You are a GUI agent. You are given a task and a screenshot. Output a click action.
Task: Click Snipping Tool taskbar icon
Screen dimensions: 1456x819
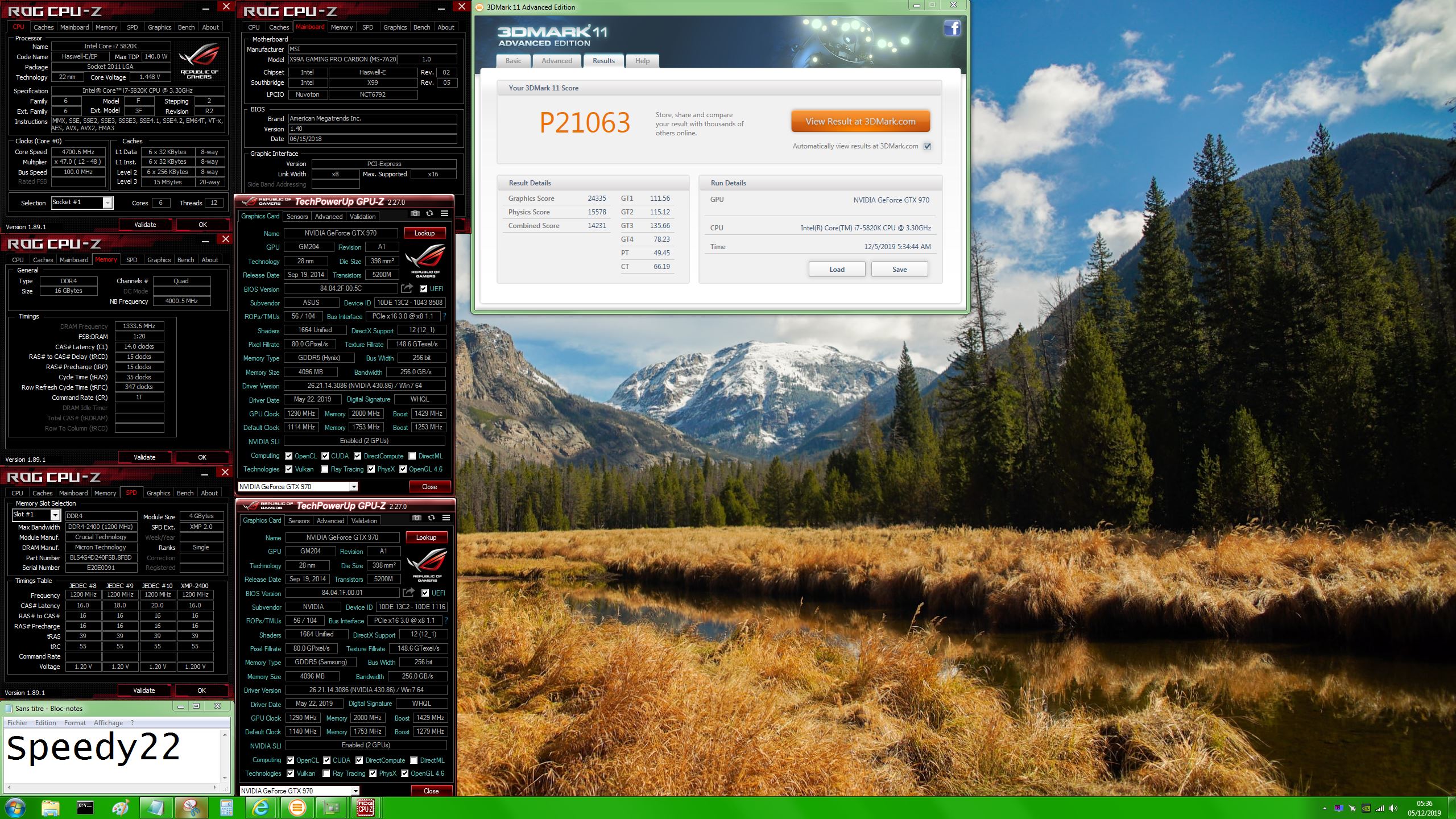pyautogui.click(x=191, y=808)
